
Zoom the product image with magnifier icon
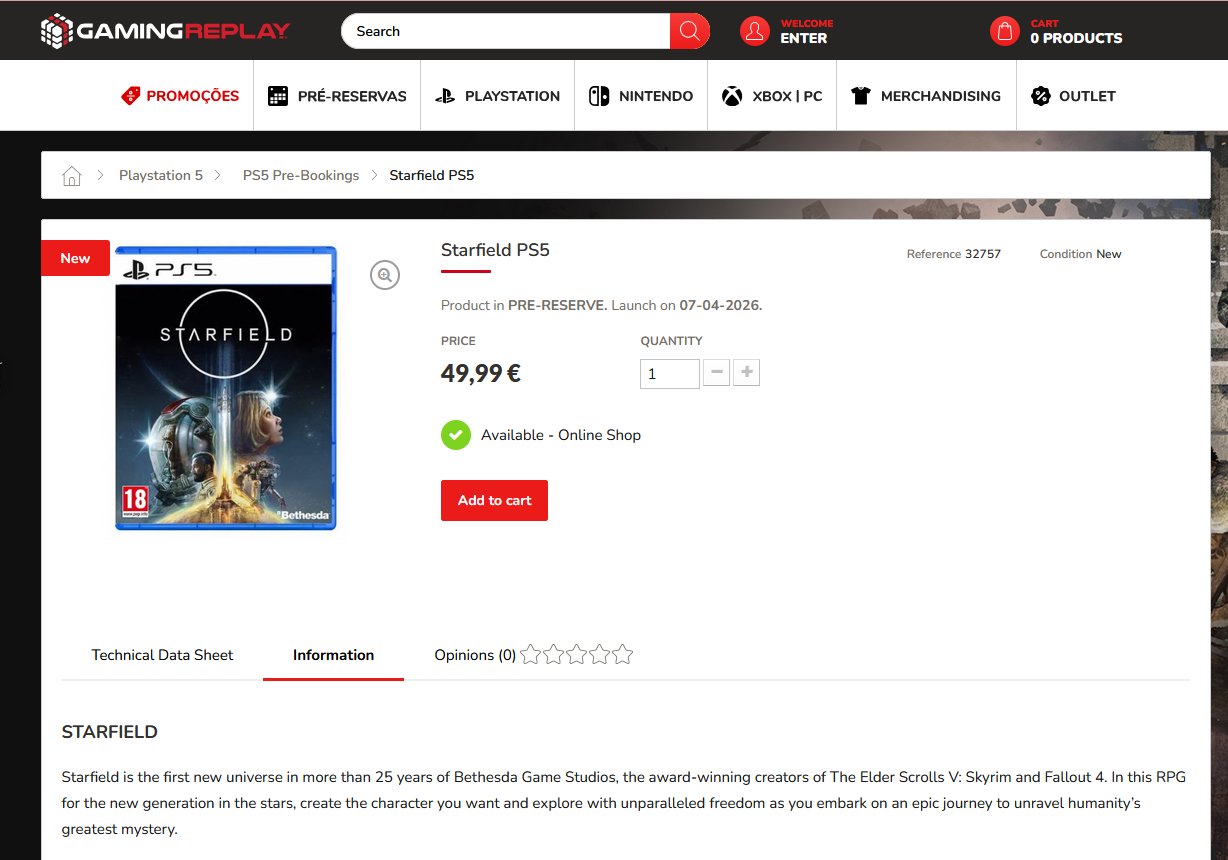pos(385,275)
